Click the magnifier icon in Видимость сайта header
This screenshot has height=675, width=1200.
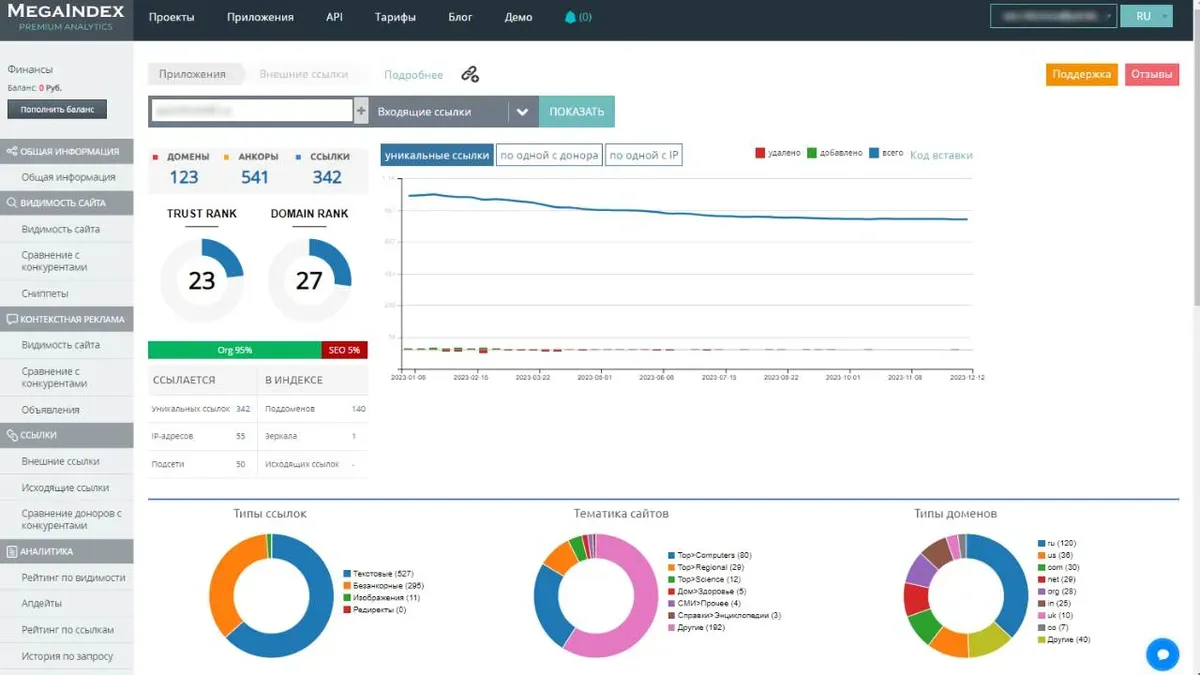(x=12, y=203)
